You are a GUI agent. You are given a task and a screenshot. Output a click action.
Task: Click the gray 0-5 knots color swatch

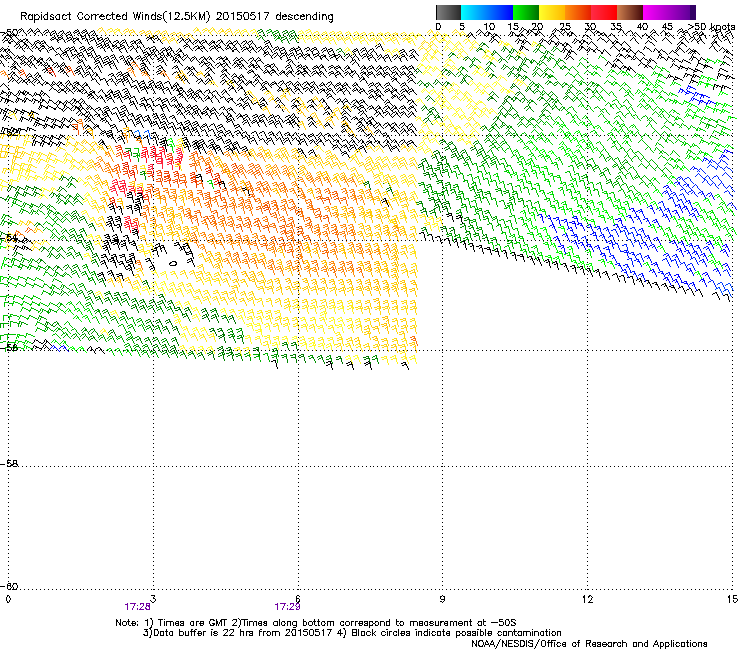[x=448, y=12]
